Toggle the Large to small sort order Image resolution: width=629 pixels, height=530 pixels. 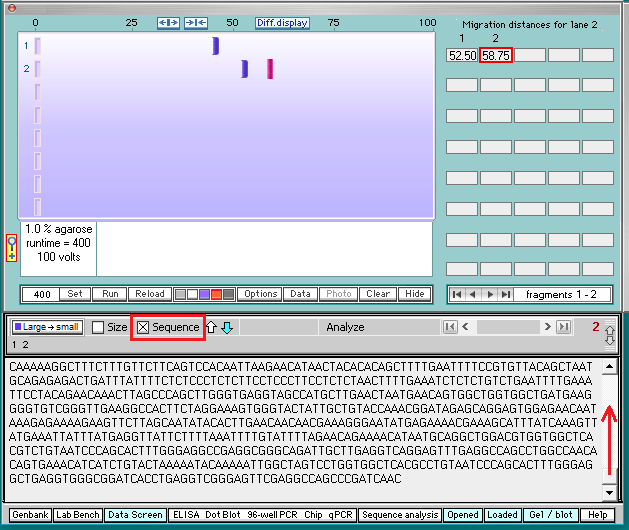(47, 327)
